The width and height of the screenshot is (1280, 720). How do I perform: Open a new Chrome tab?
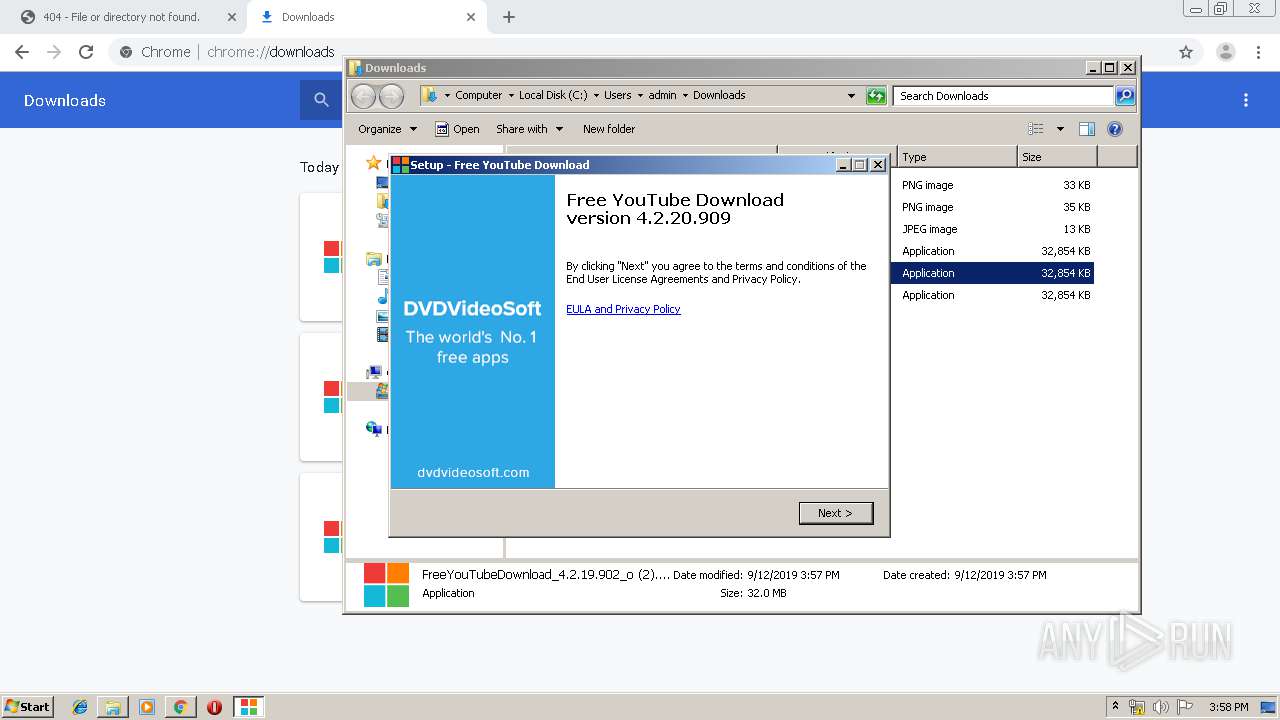(x=509, y=17)
